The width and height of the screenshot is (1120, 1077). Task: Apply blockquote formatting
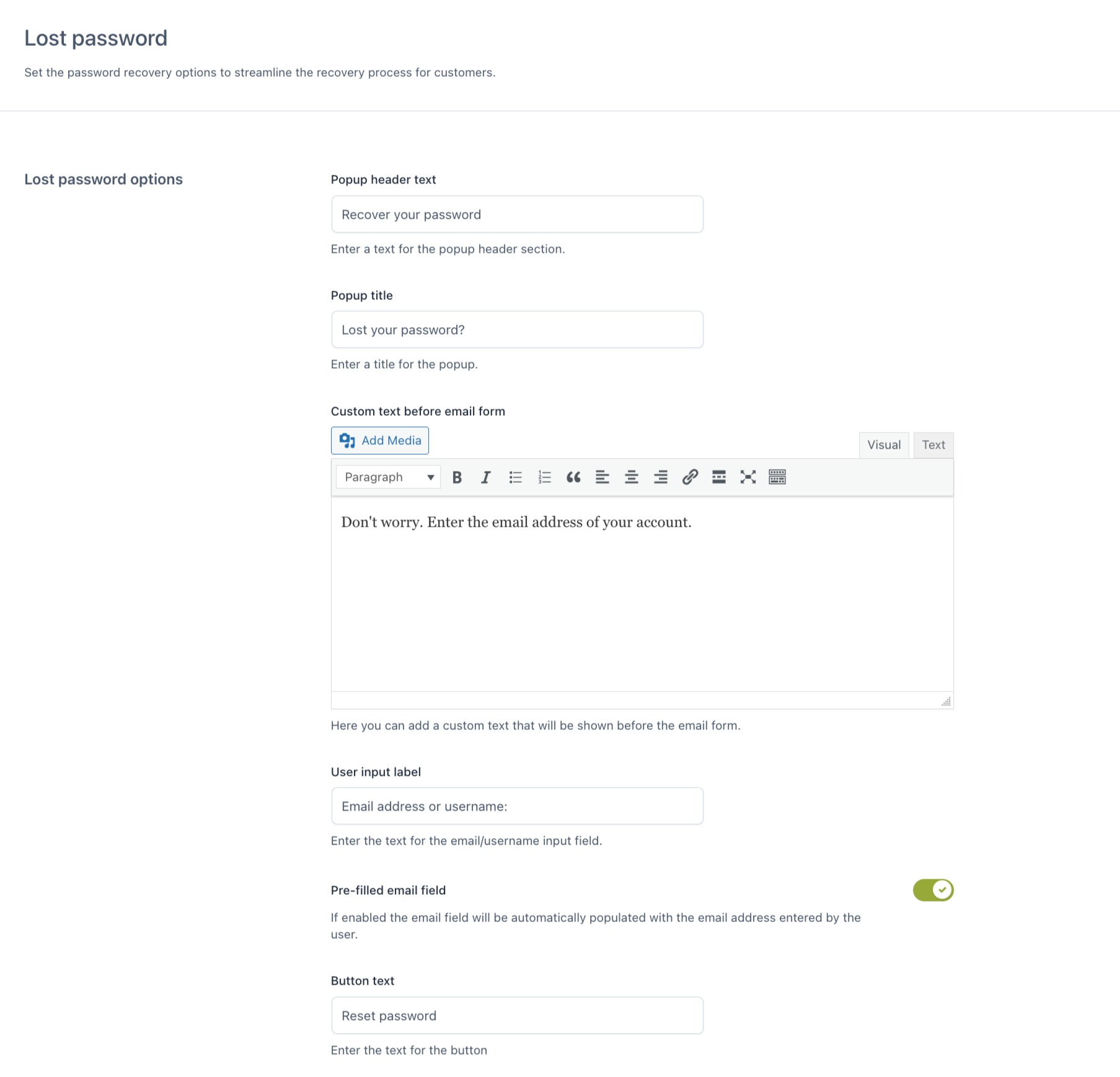tap(573, 477)
